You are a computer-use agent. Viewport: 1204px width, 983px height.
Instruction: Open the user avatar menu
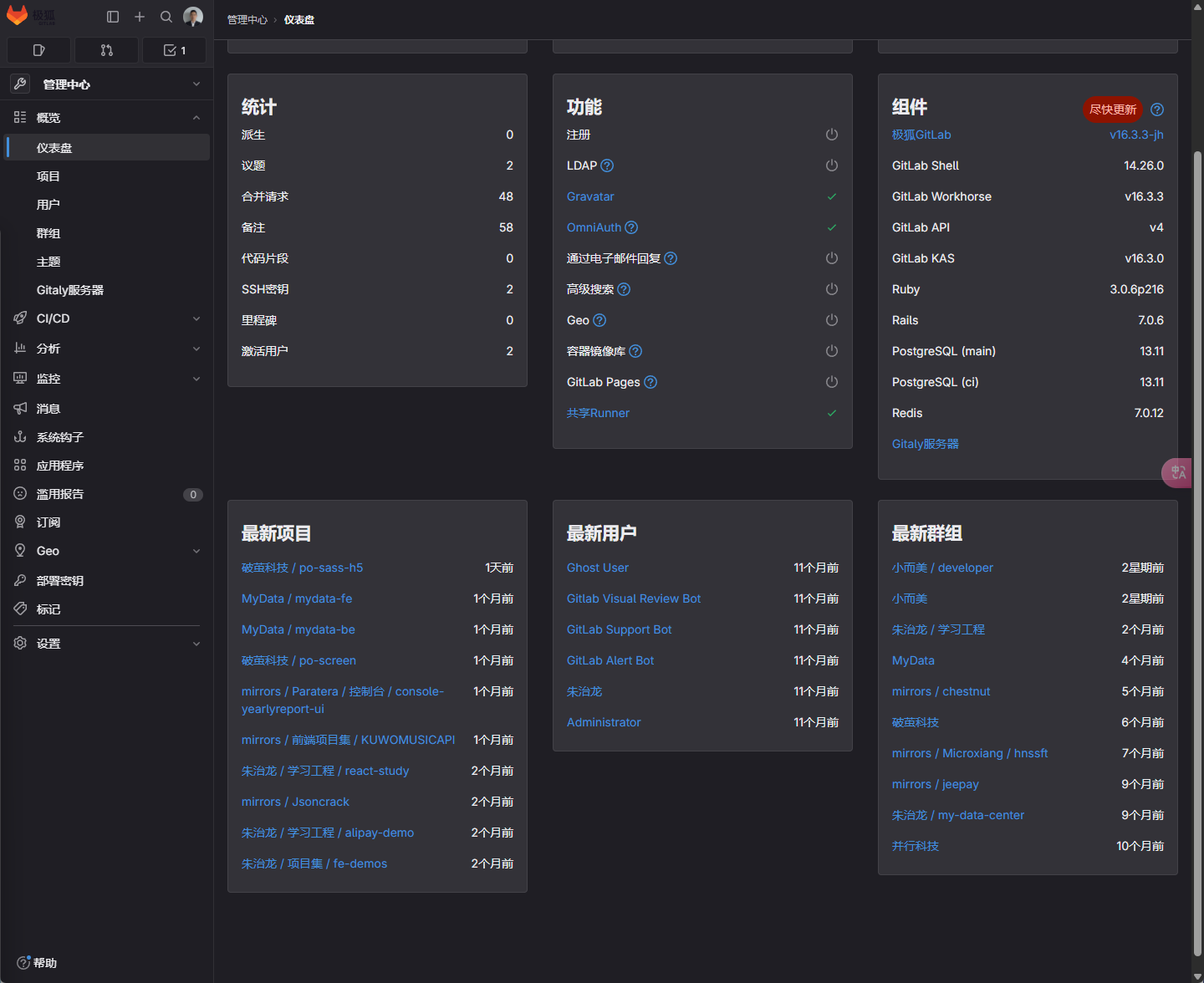pyautogui.click(x=193, y=17)
